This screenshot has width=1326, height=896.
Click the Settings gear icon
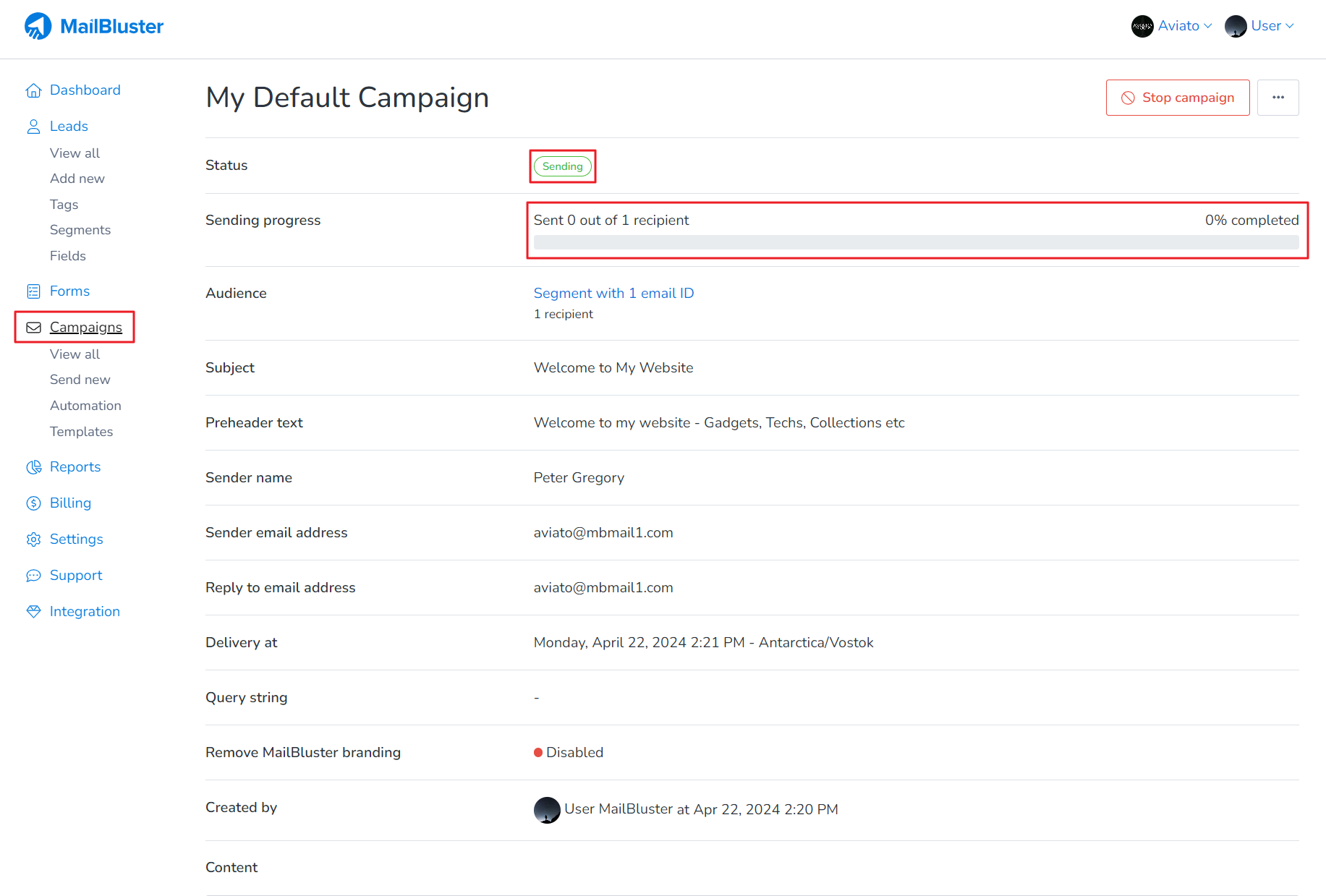click(33, 539)
